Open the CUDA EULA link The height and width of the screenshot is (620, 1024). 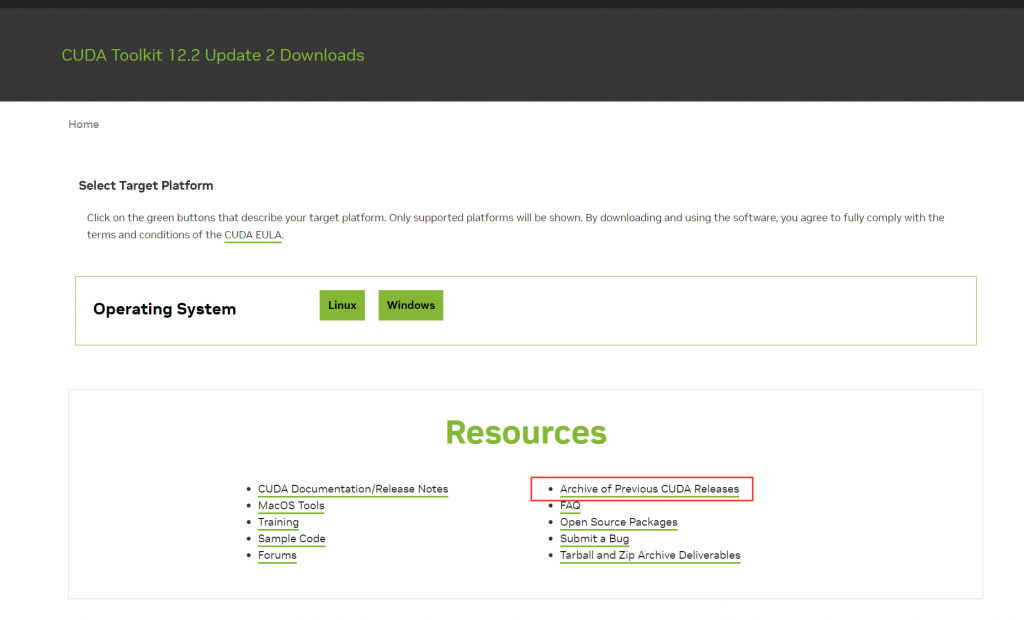pyautogui.click(x=253, y=235)
